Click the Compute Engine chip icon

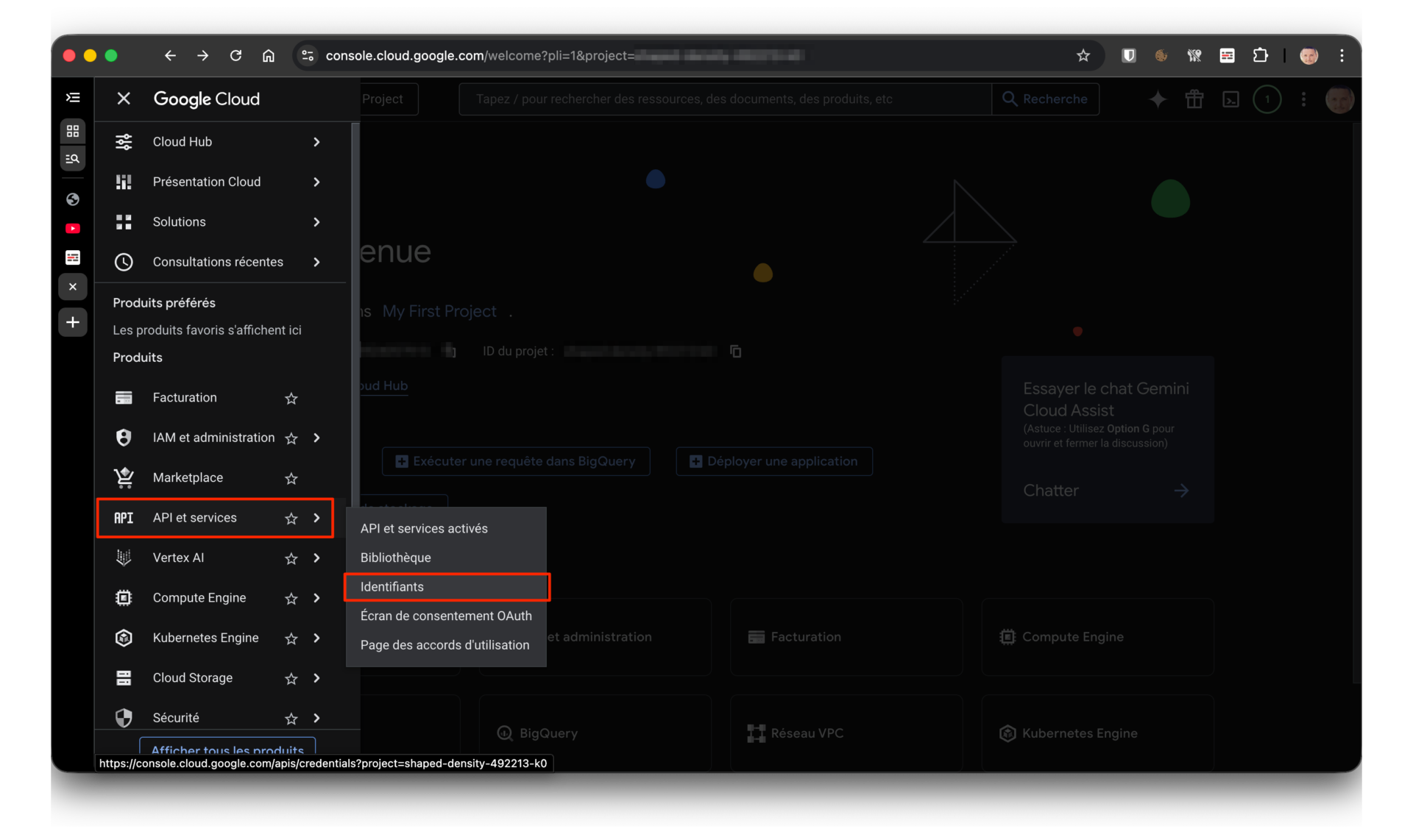point(124,598)
